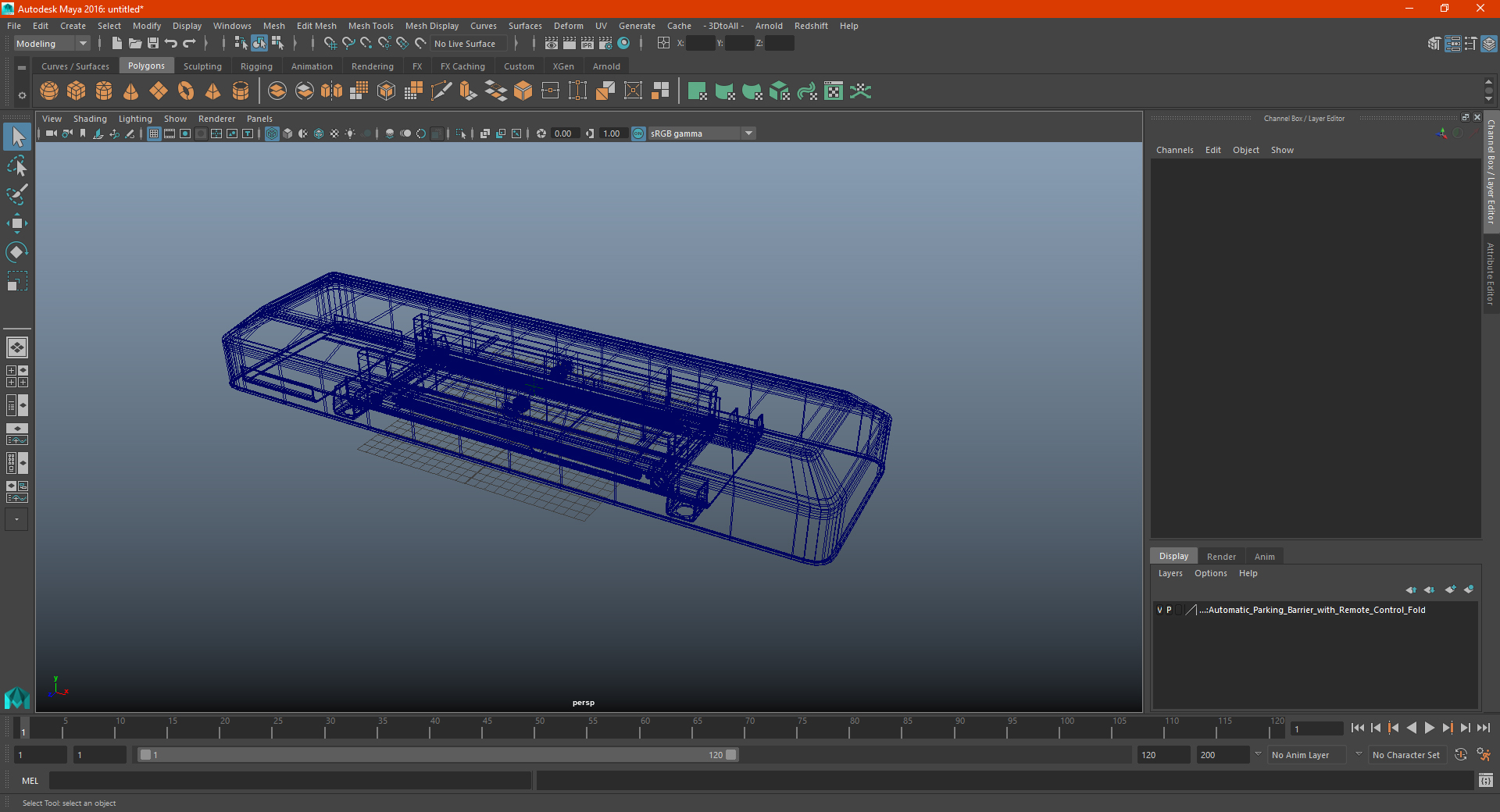
Task: Click the Multi-Cut knife shelf icon
Action: tap(441, 91)
